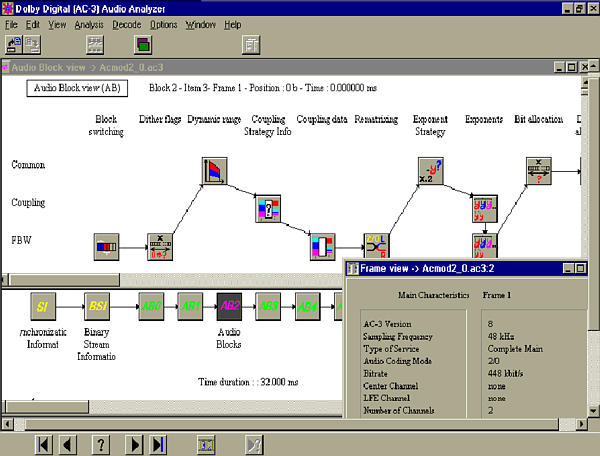The image size is (600, 456).
Task: Select the Exponent Strategy icon in Common row
Action: tap(431, 171)
